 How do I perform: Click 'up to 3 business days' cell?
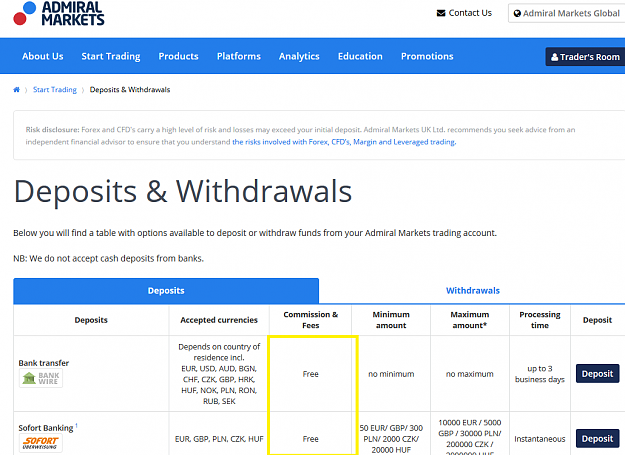540,374
